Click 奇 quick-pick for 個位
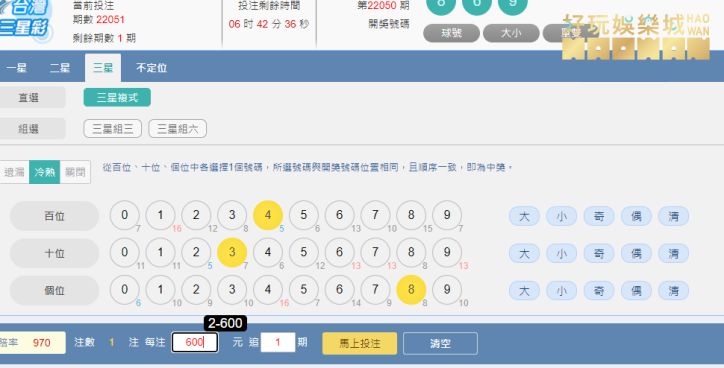Screen dimensions: 724x368 tap(599, 291)
